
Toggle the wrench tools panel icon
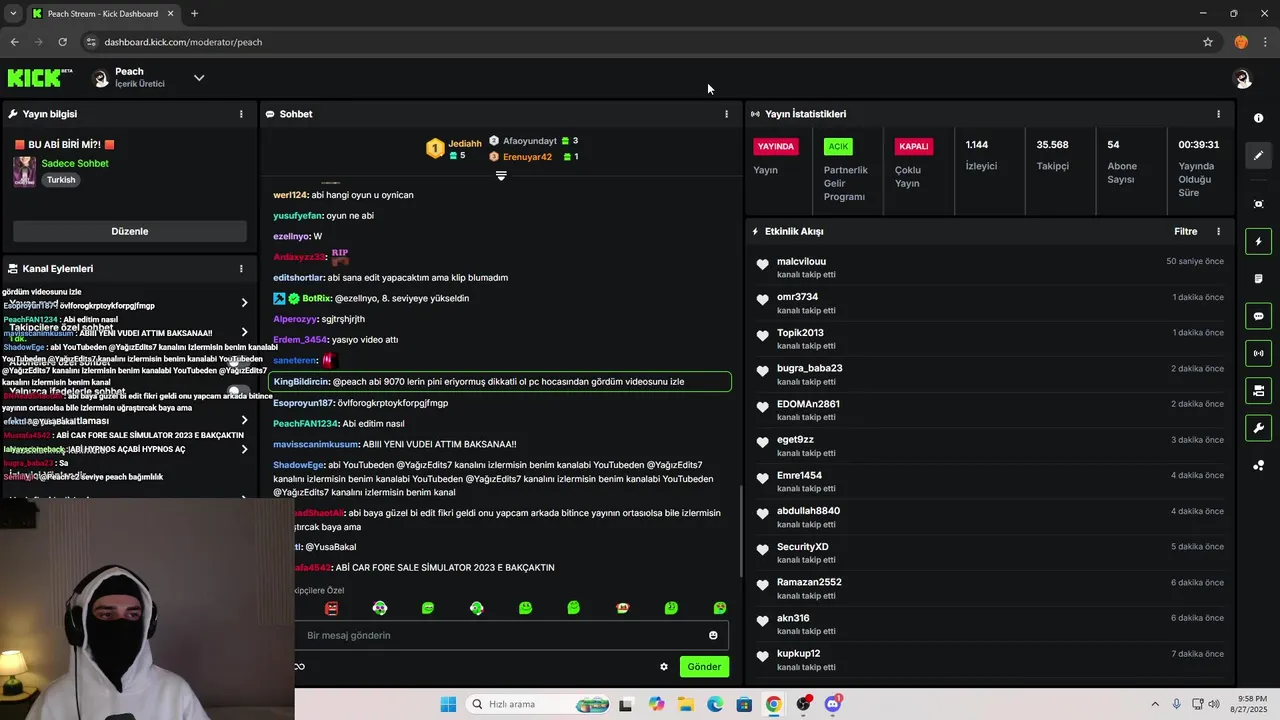(1258, 428)
